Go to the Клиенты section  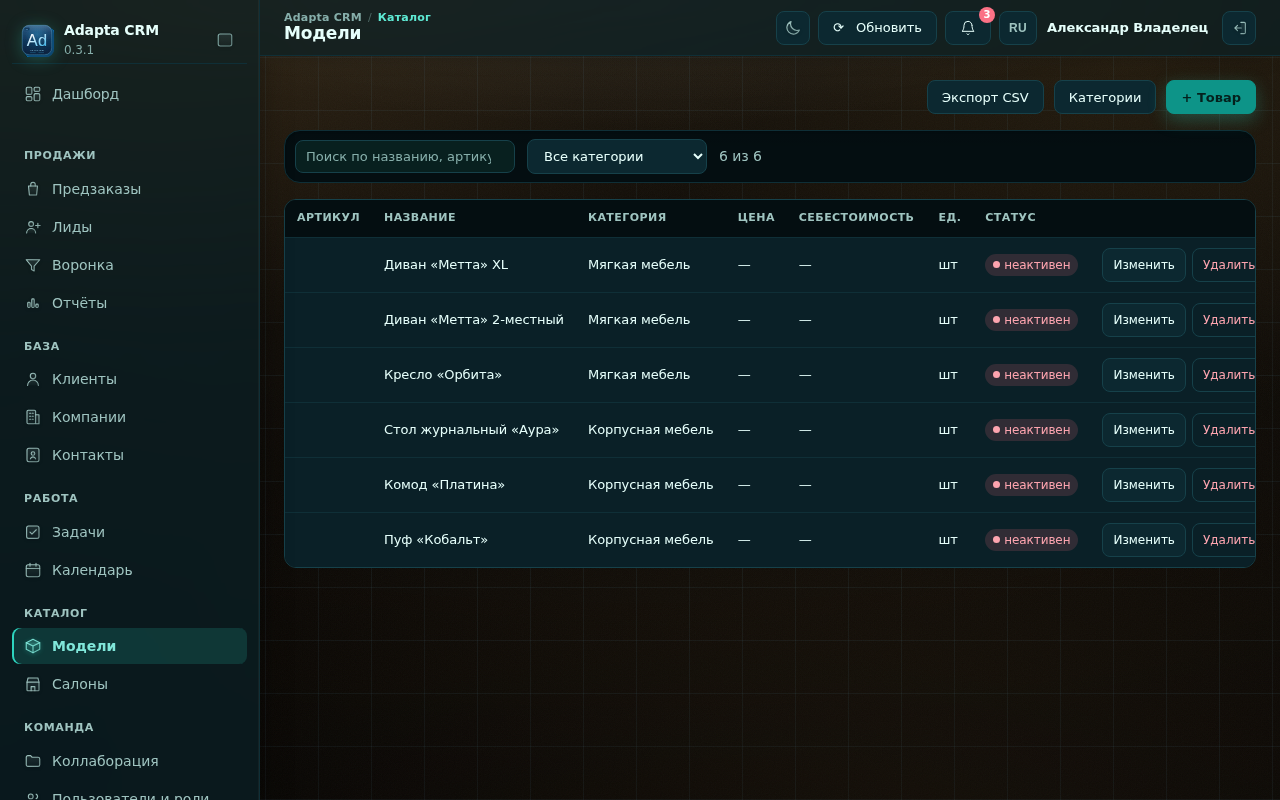130,379
